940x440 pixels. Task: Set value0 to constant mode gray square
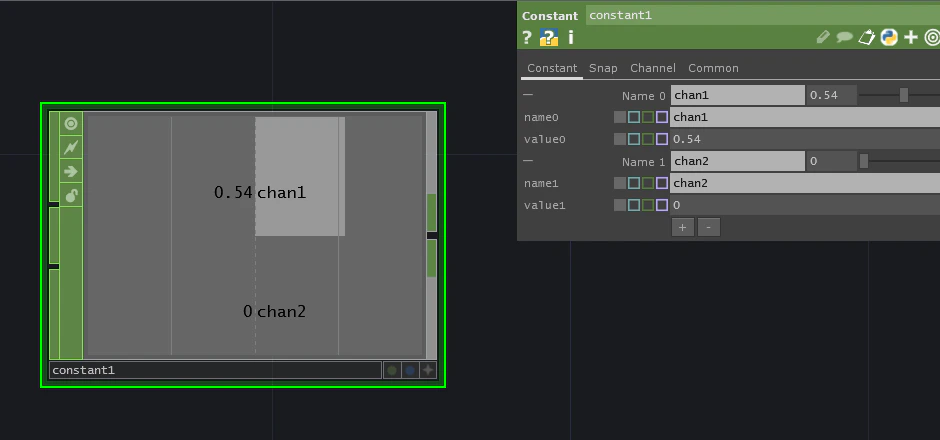pyautogui.click(x=620, y=139)
